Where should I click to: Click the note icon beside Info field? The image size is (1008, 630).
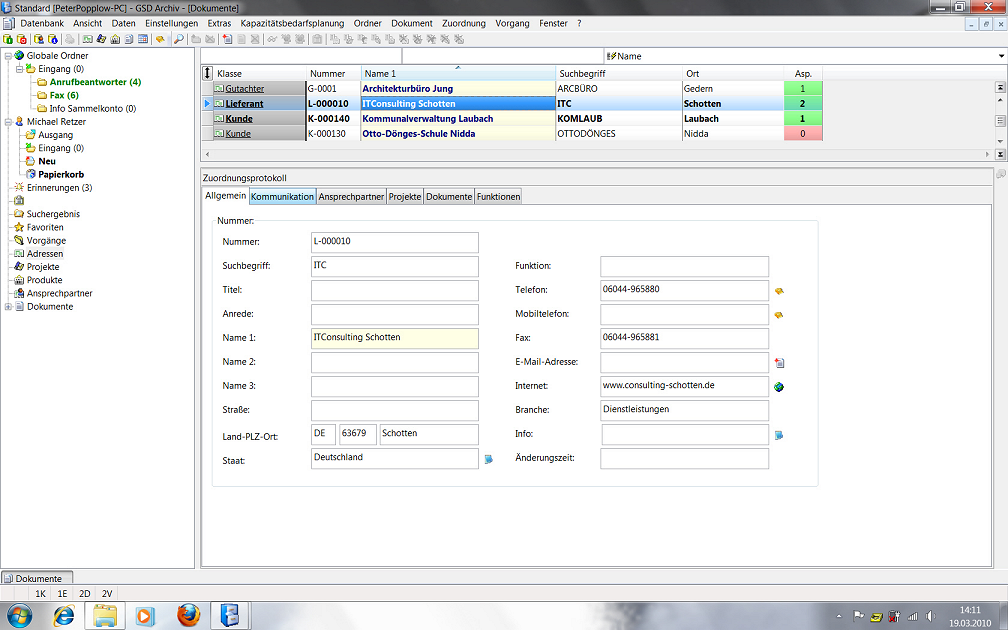[x=779, y=435]
